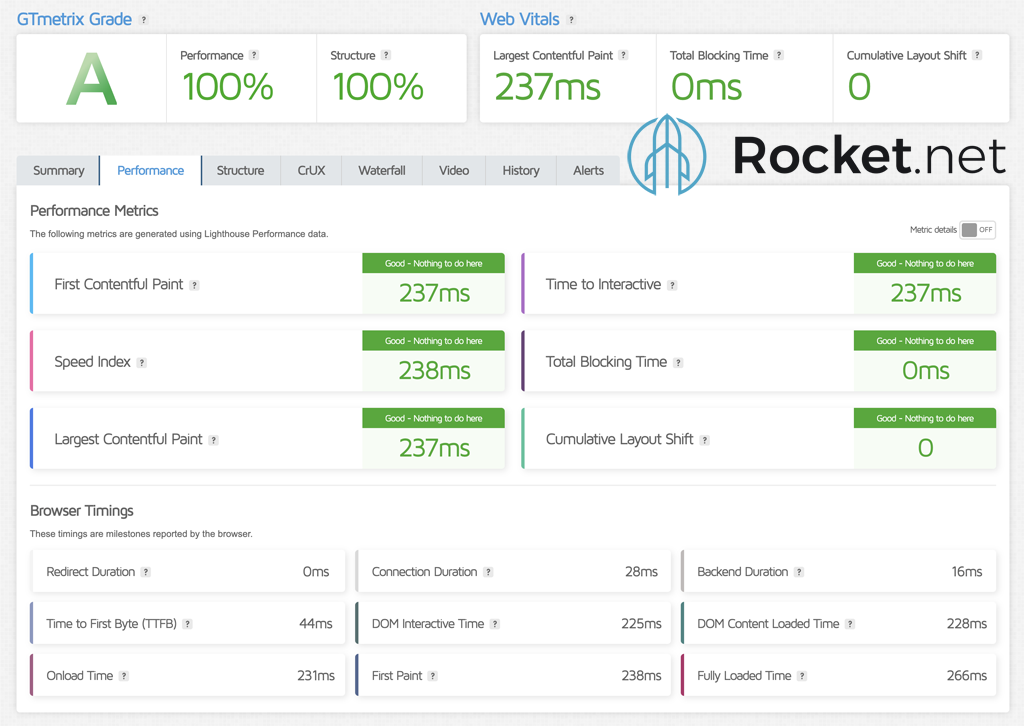
Task: Open the Video tab
Action: pyautogui.click(x=454, y=170)
